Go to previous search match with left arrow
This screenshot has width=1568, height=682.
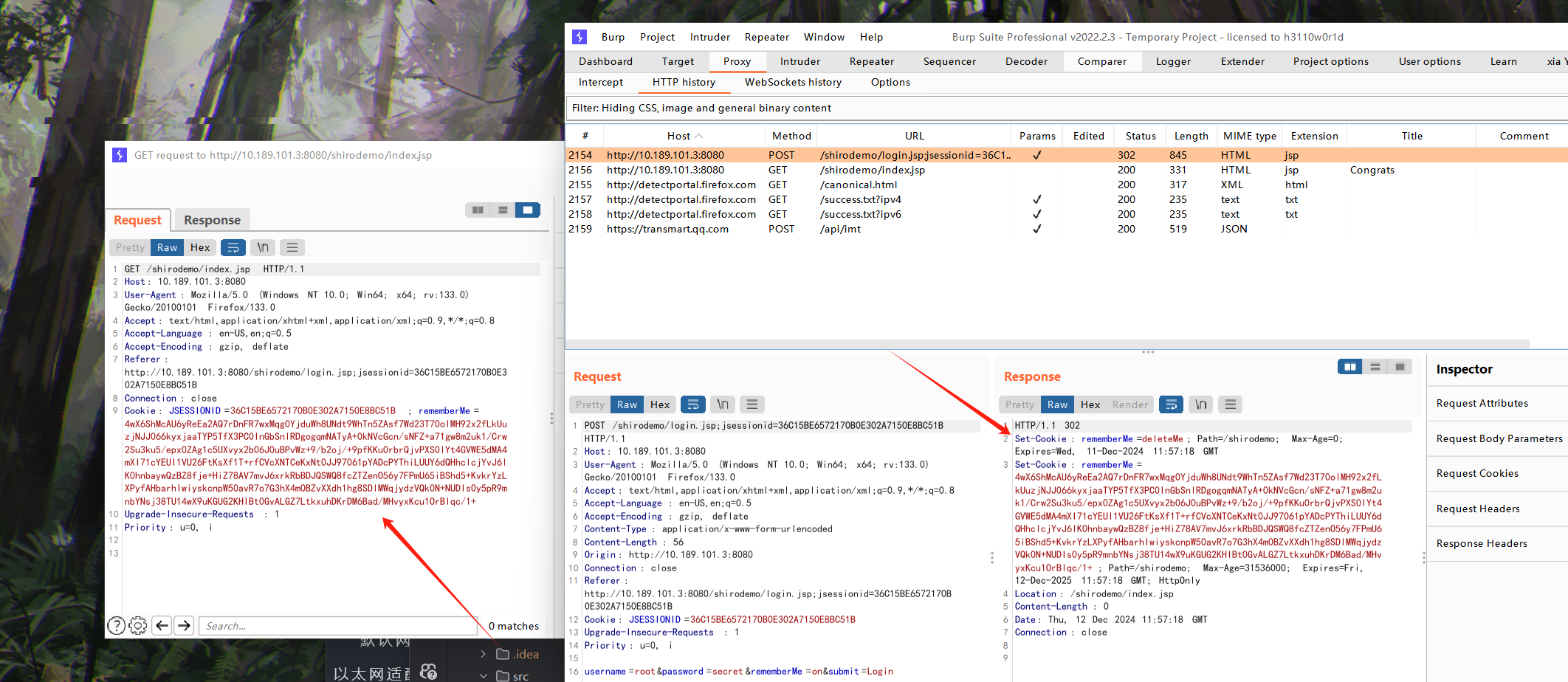pyautogui.click(x=162, y=626)
